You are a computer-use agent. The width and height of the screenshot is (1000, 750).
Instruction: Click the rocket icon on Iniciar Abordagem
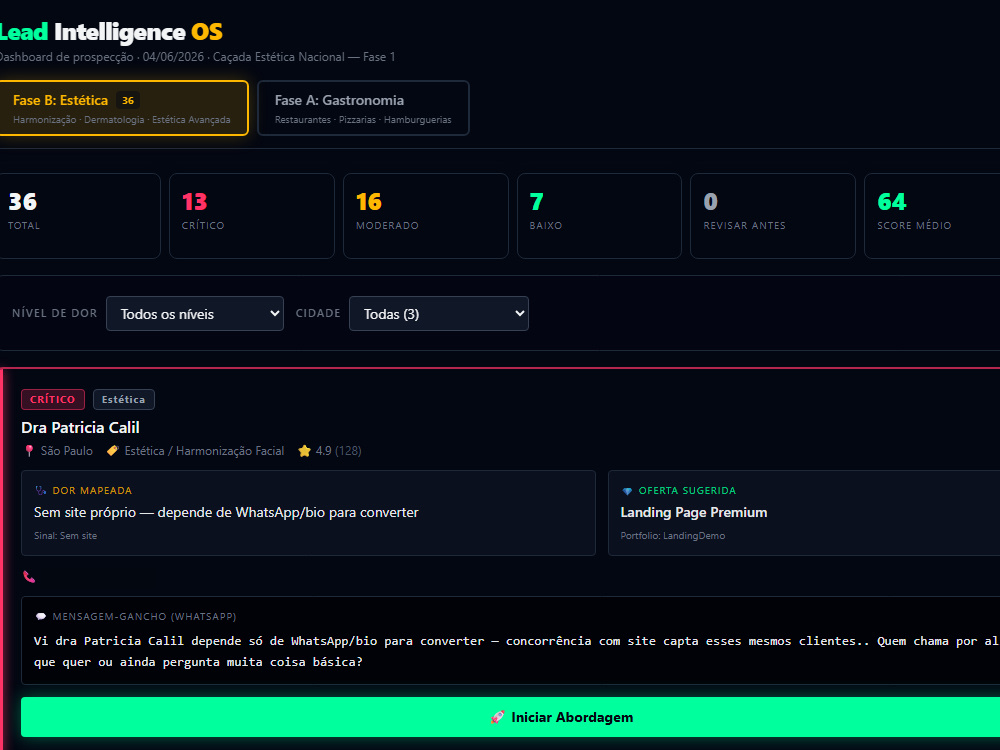click(497, 717)
